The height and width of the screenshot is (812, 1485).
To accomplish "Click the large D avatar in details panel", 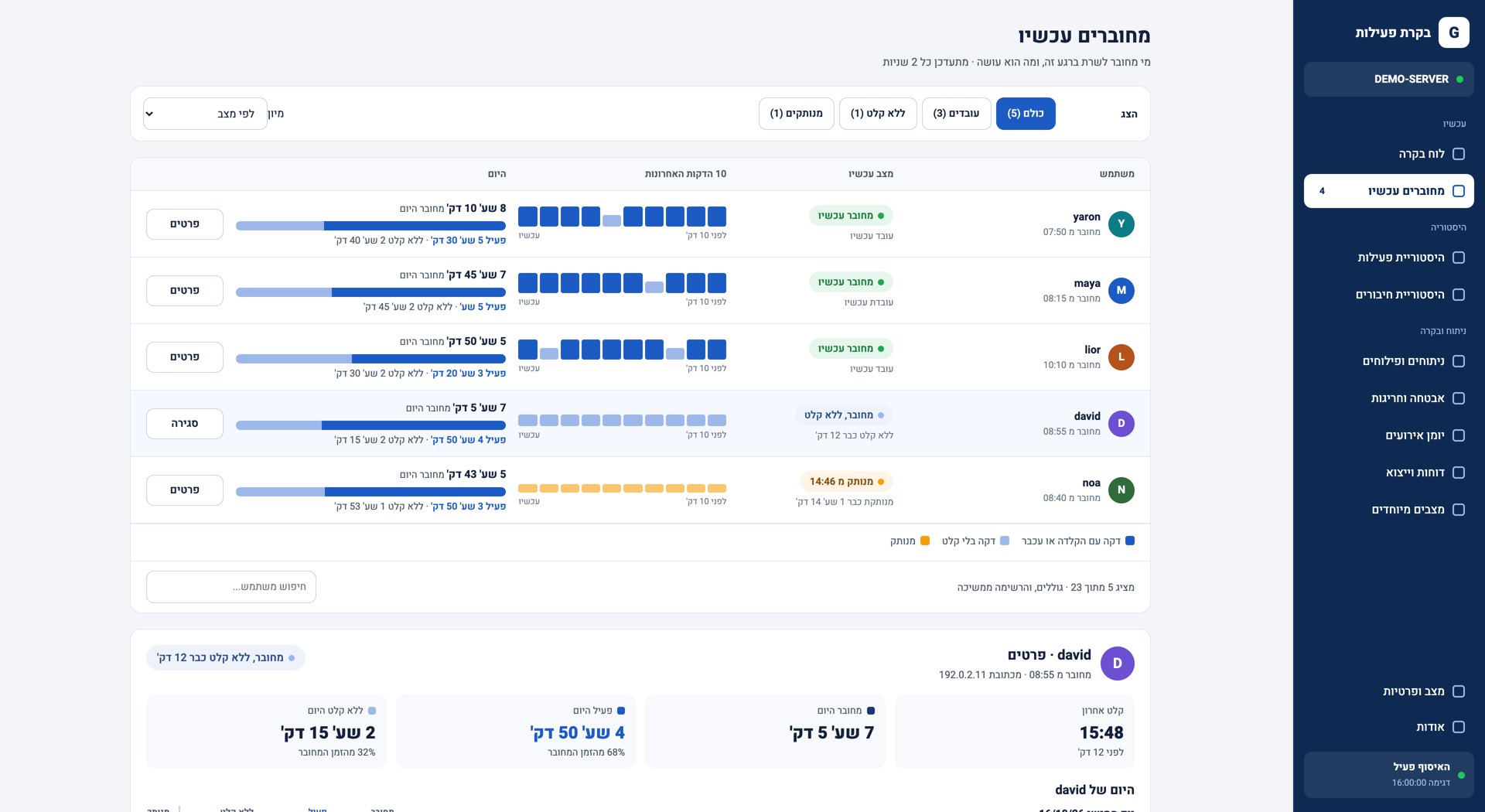I will pyautogui.click(x=1117, y=664).
